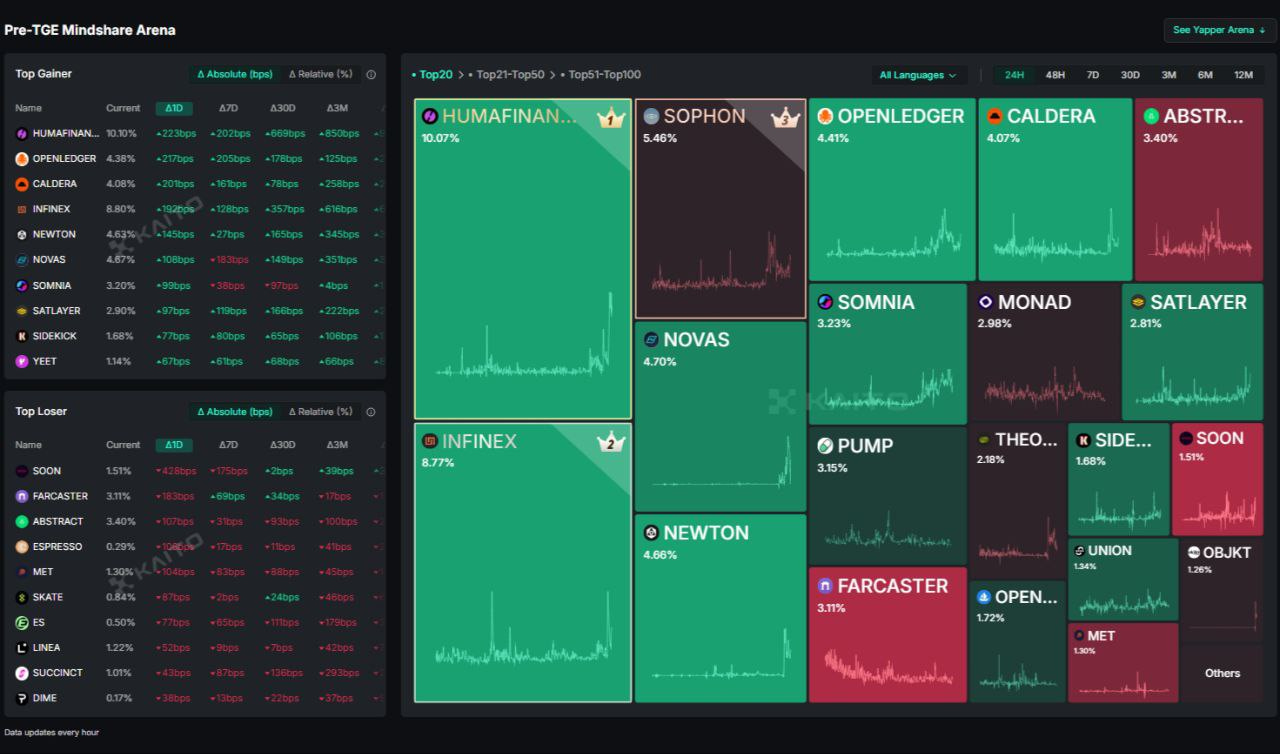Switch to the Top51-Top100 tab
Screen dimensions: 1280x754
[601, 75]
